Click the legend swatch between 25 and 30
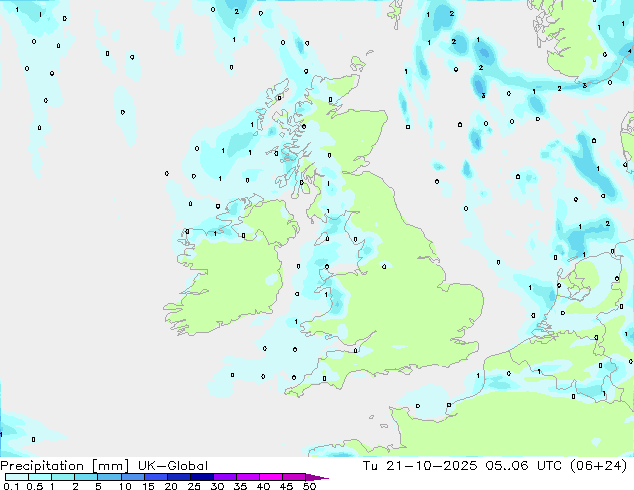Image resolution: width=634 pixels, height=490 pixels. pyautogui.click(x=202, y=477)
